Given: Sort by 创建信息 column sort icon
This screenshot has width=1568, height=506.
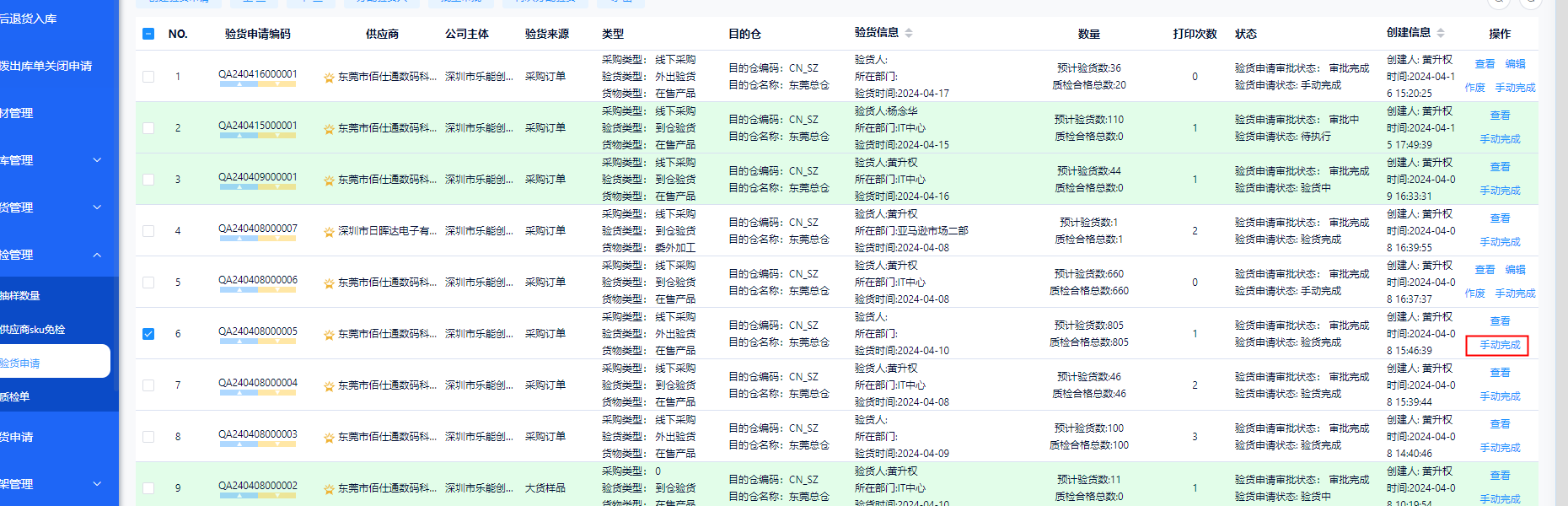Looking at the screenshot, I should [1441, 33].
